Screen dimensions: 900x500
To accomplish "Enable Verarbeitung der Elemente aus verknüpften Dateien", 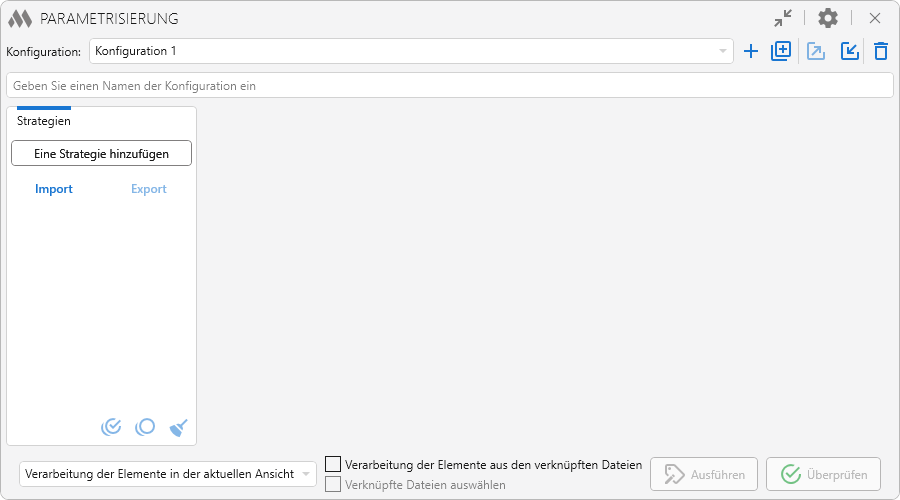I will [x=334, y=464].
